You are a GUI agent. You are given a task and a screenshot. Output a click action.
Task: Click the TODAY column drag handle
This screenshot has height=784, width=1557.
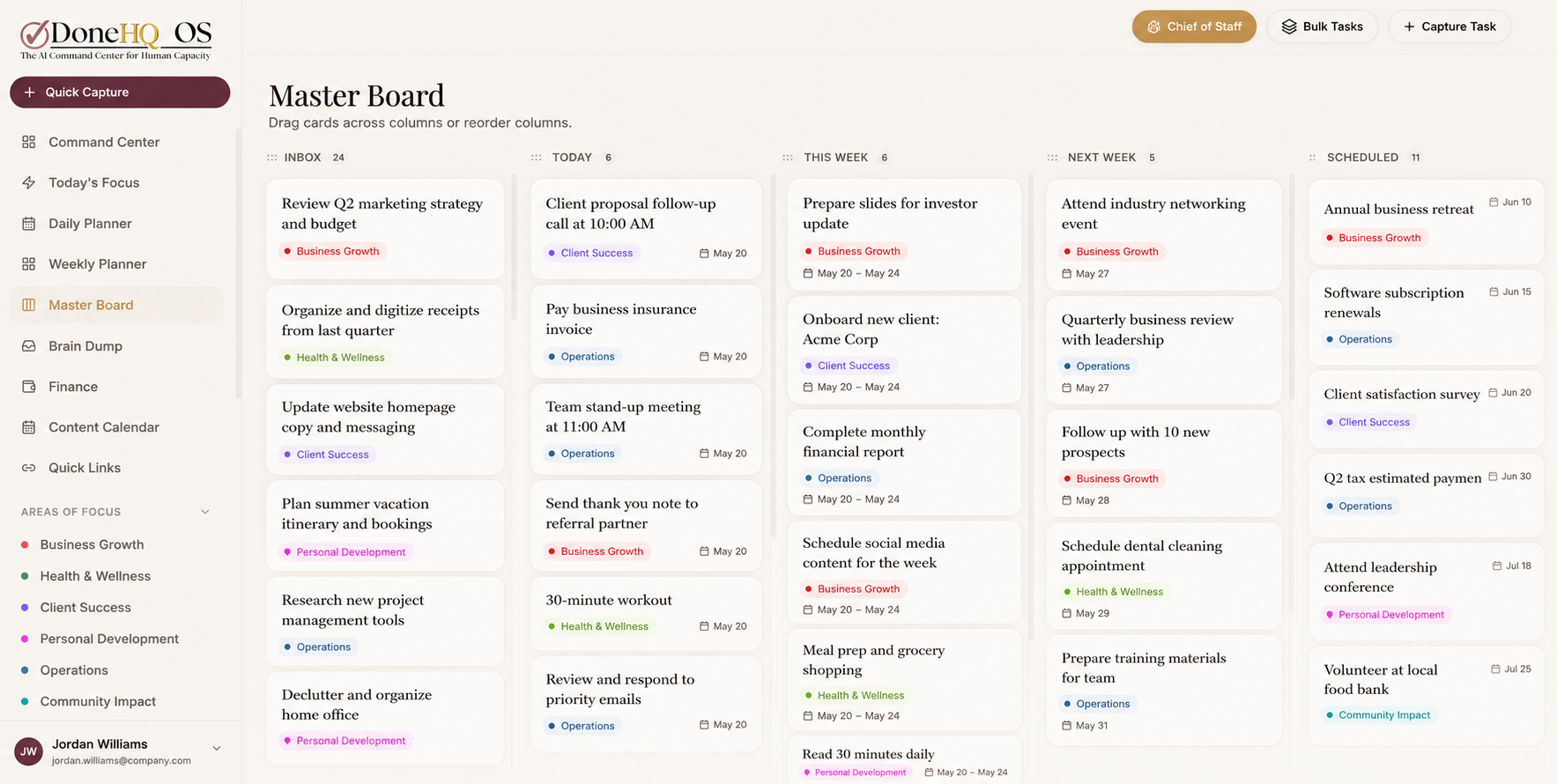pos(536,158)
